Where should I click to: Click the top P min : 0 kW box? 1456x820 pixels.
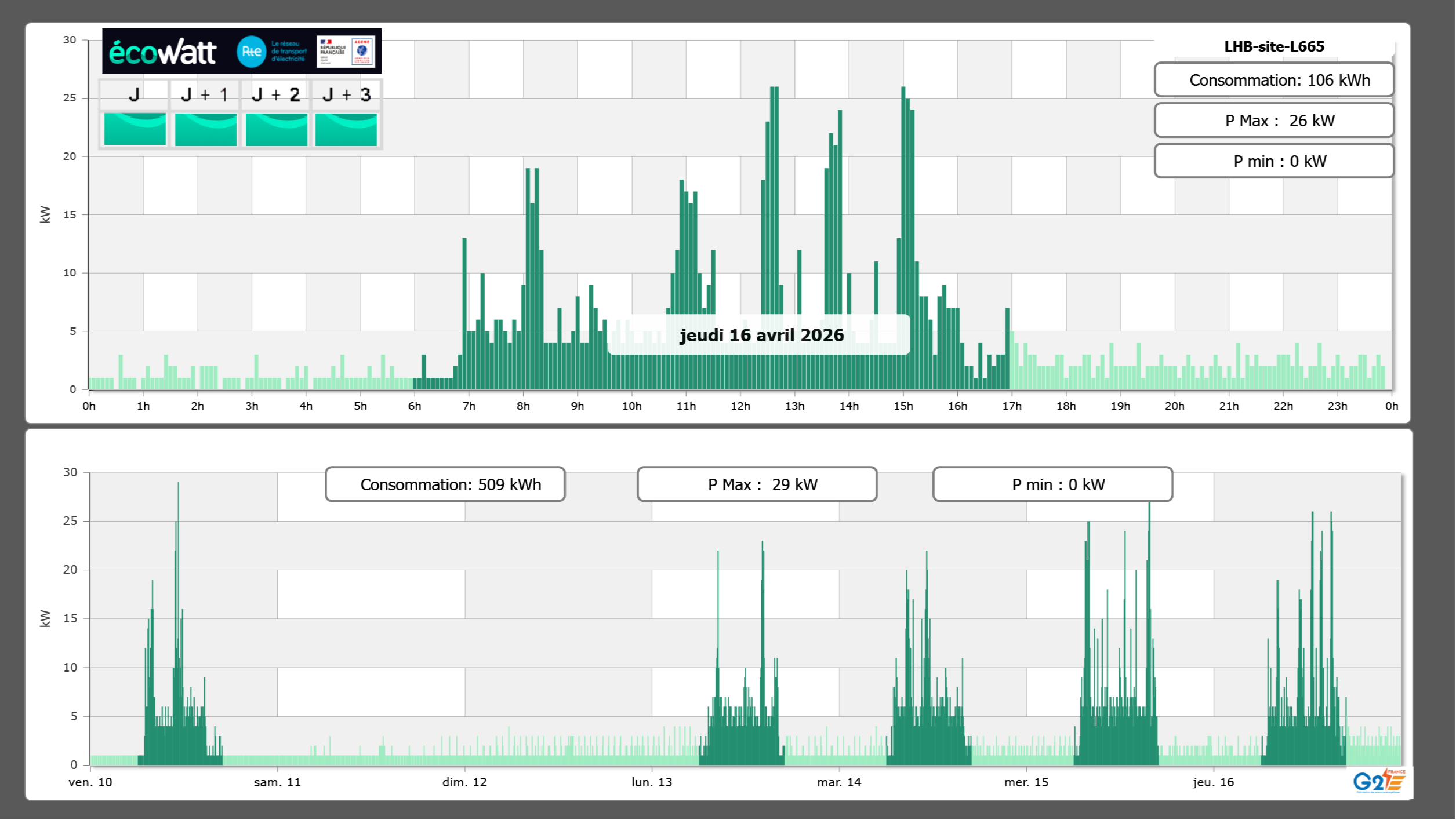[1273, 161]
